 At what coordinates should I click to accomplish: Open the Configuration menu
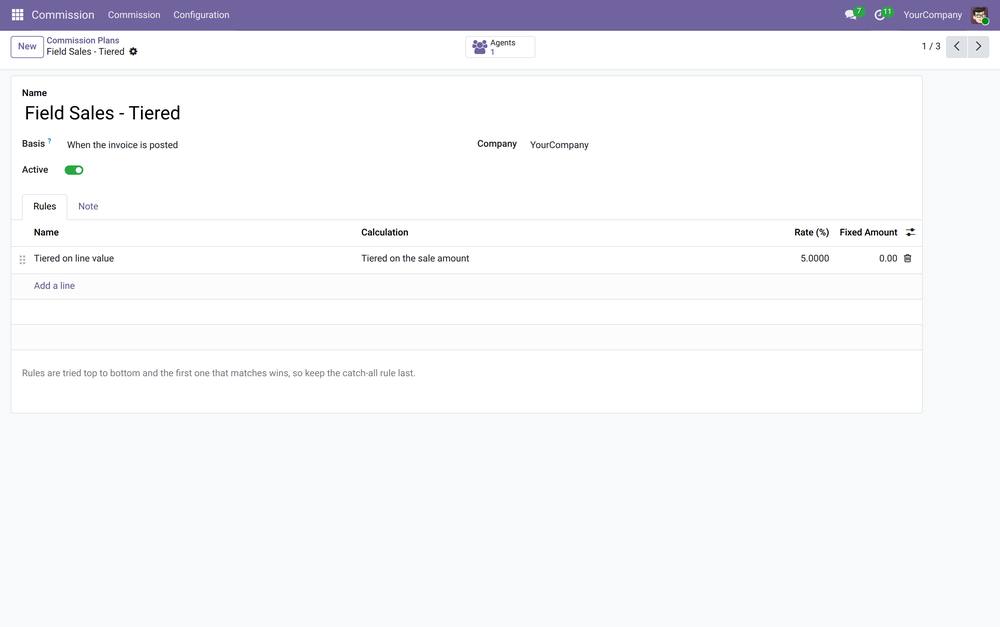[202, 15]
